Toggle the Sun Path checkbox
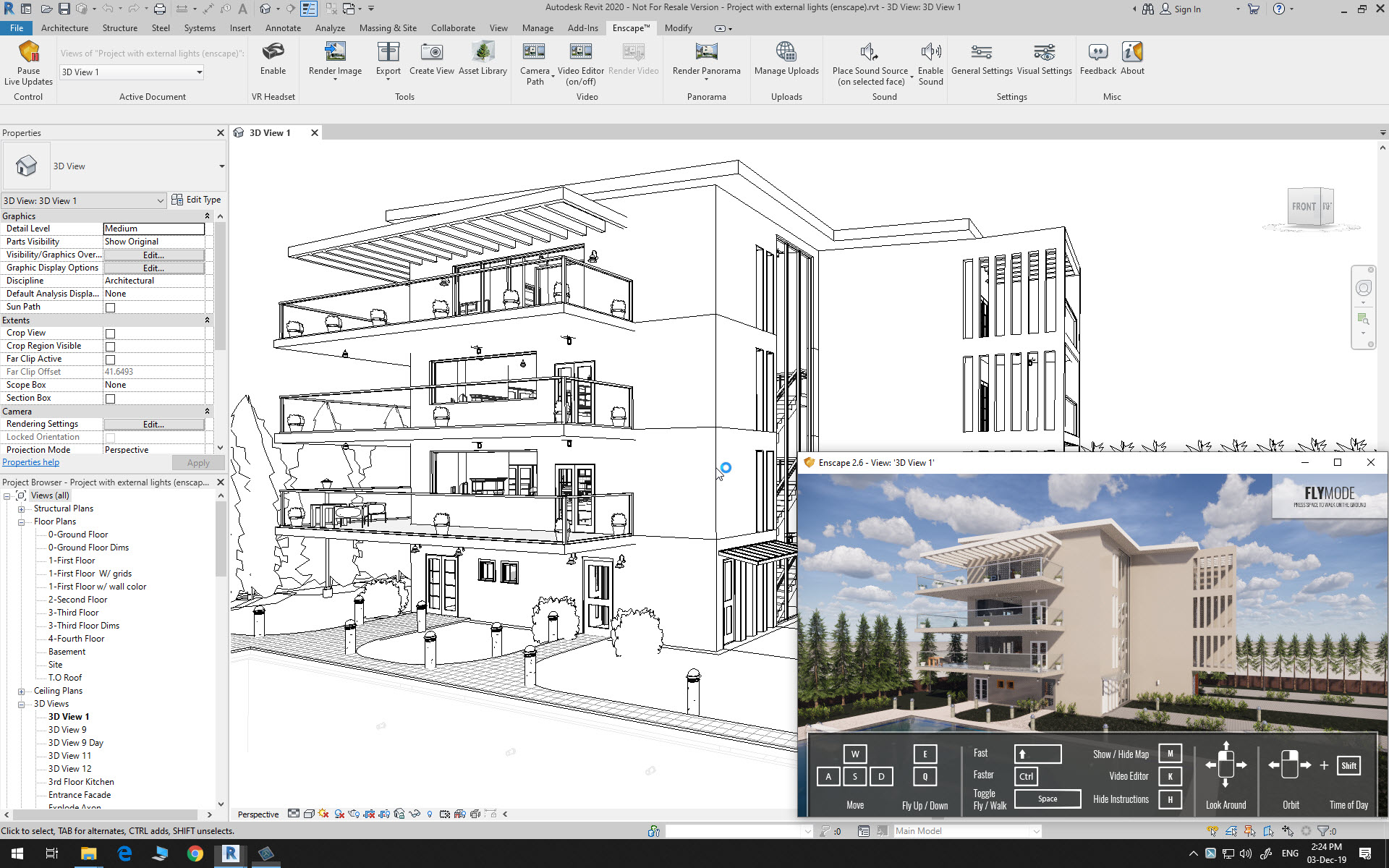 tap(111, 307)
